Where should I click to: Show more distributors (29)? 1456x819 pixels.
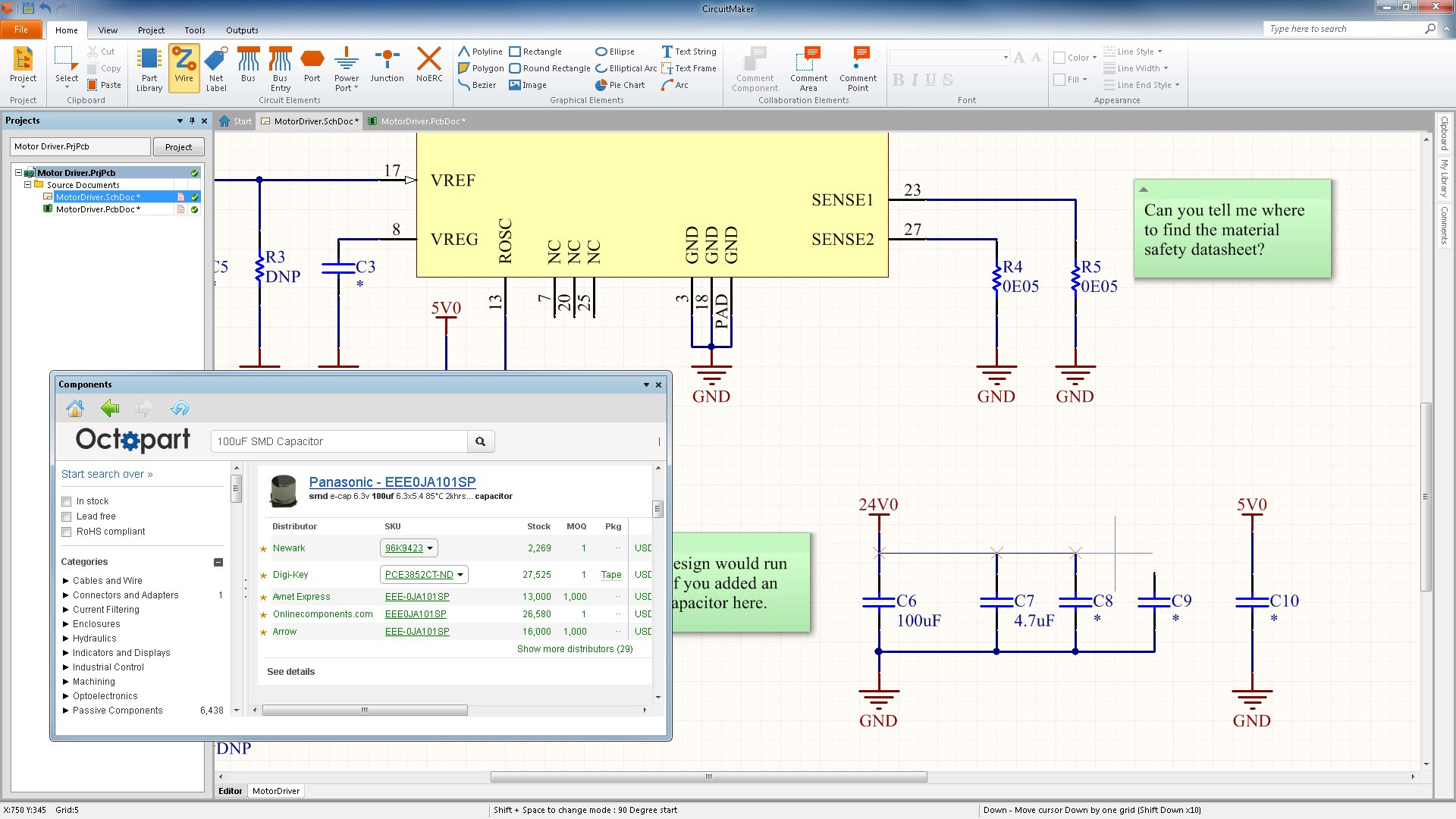pos(574,649)
